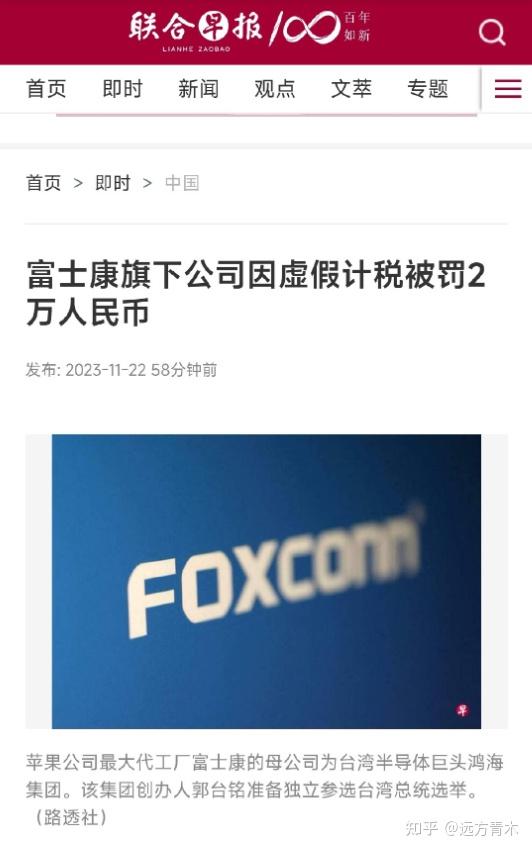532x852 pixels.
Task: Click the second breadcrumb chevron before 中国
Action: [147, 184]
